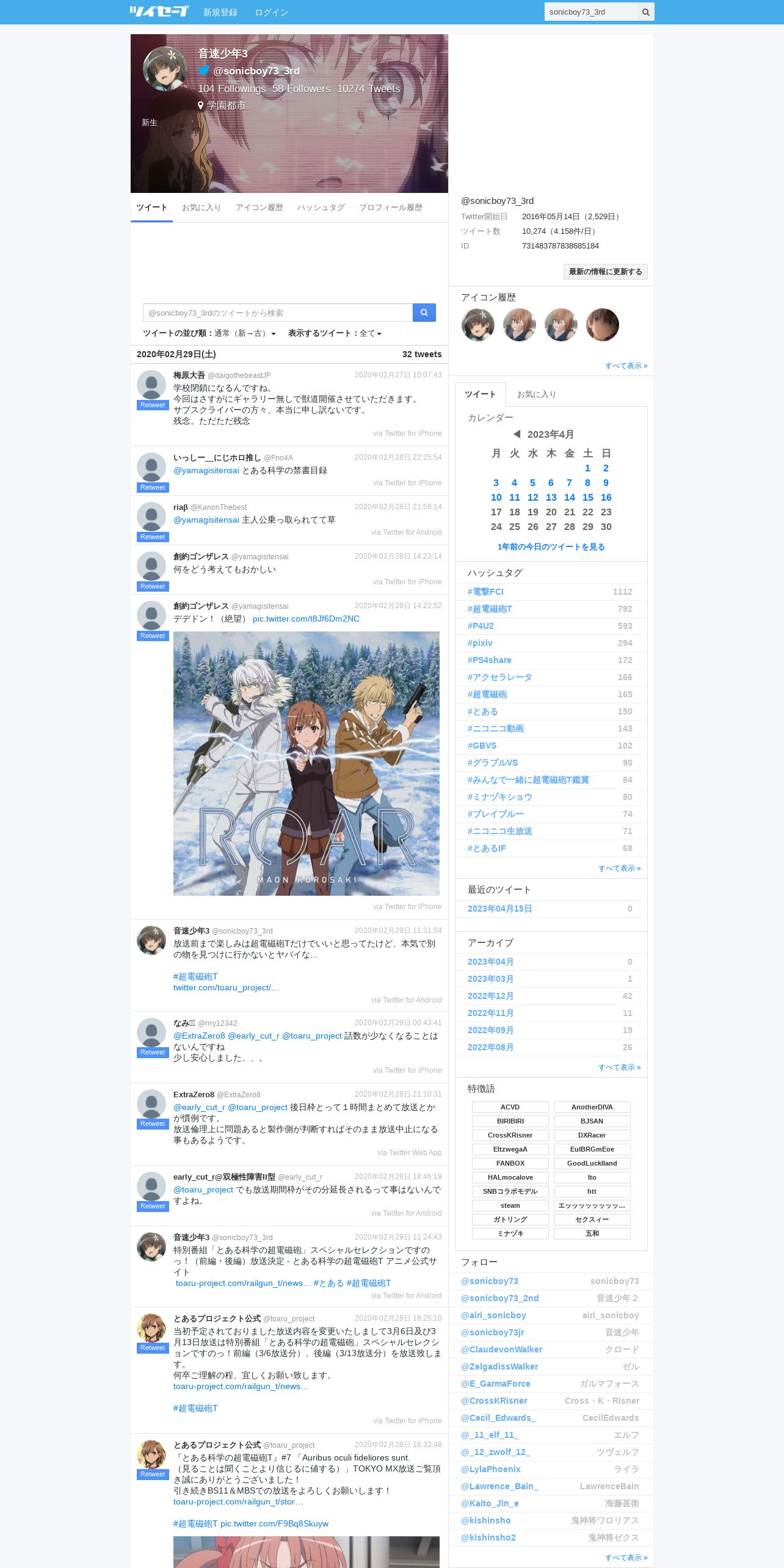Open archive 2022年08月
784x1568 pixels.
coord(491,1047)
